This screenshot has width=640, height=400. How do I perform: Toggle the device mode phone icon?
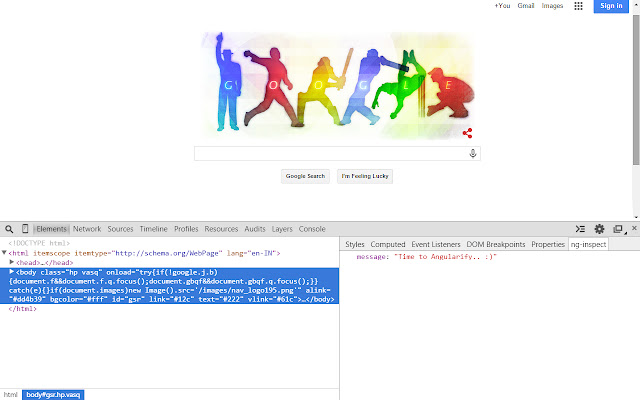[x=25, y=229]
